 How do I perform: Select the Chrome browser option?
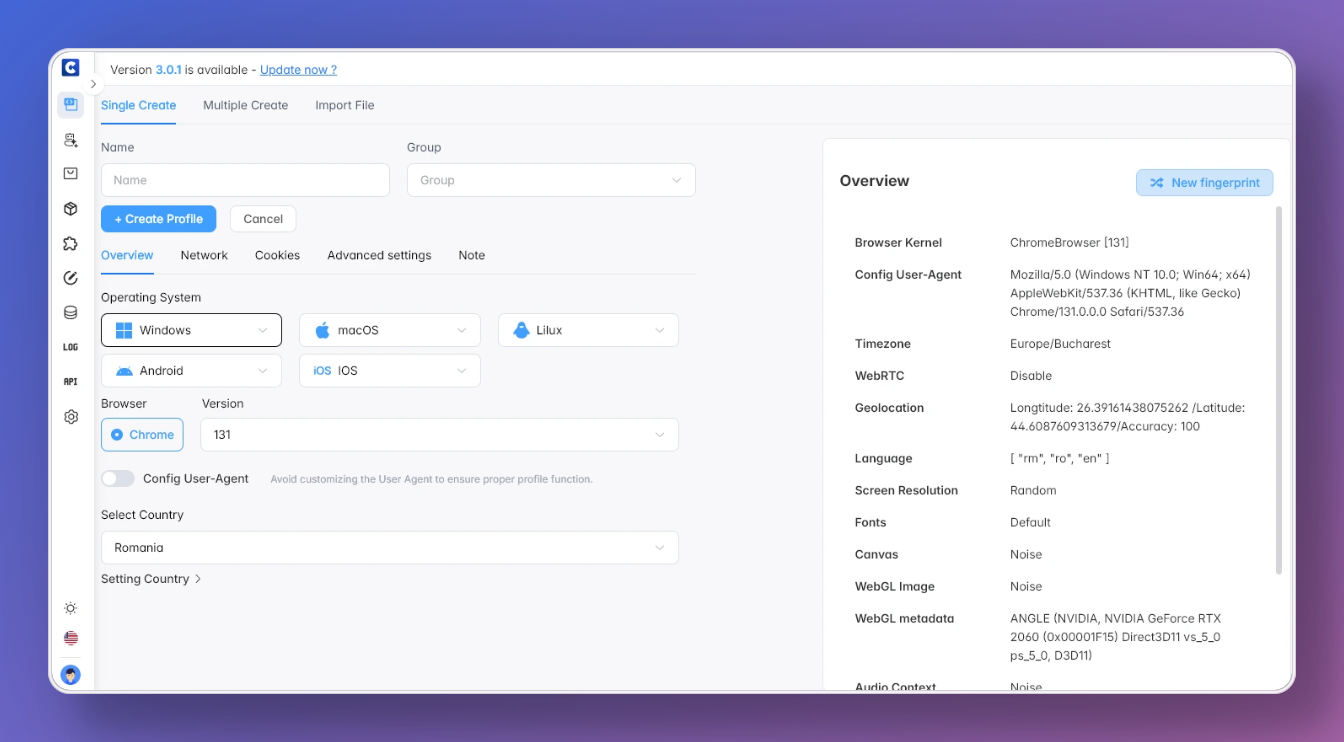tap(142, 435)
